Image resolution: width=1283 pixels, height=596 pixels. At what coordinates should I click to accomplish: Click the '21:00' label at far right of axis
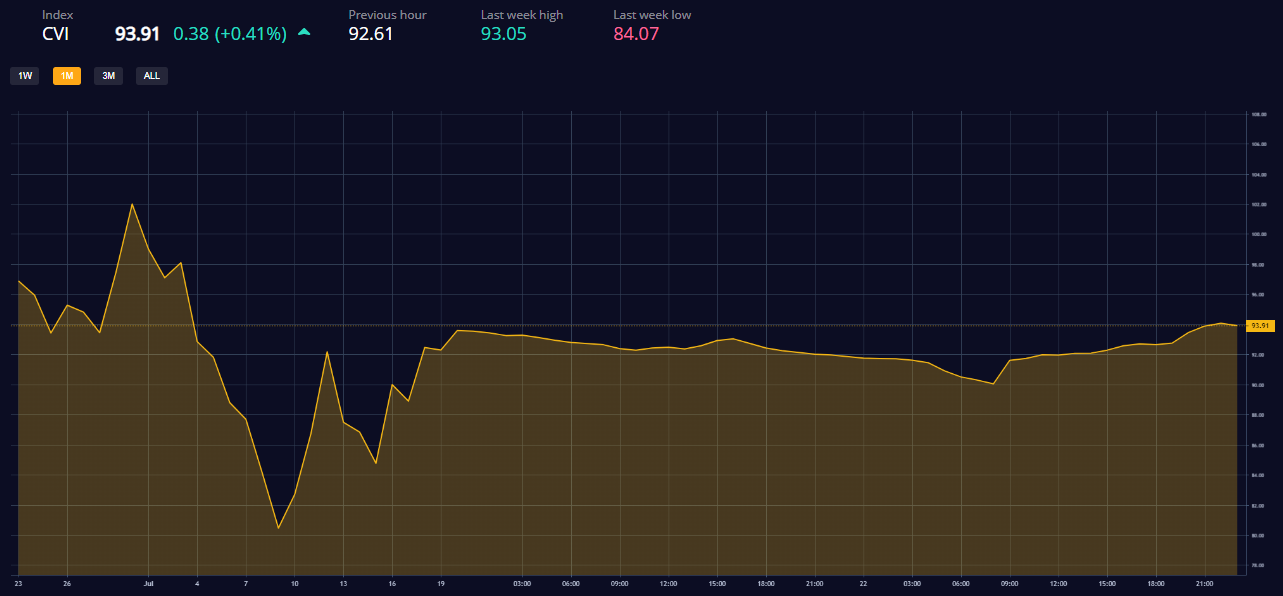1204,582
